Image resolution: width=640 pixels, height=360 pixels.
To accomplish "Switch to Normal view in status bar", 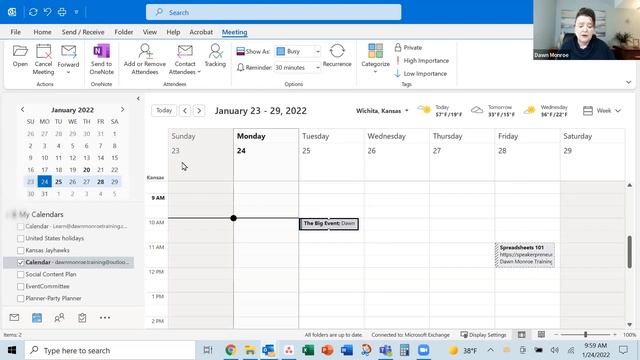I will pyautogui.click(x=522, y=335).
